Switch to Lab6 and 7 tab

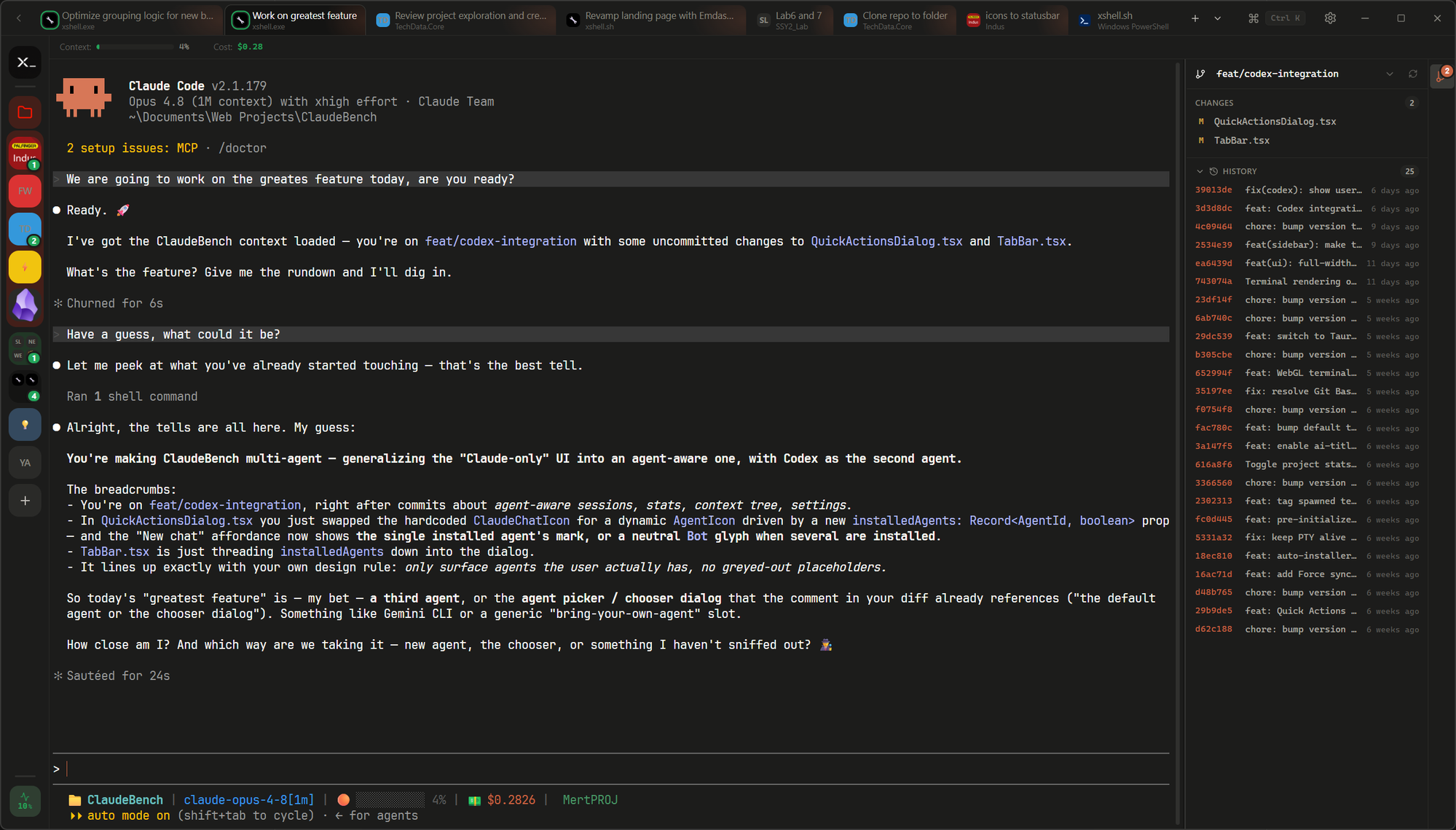(x=790, y=20)
